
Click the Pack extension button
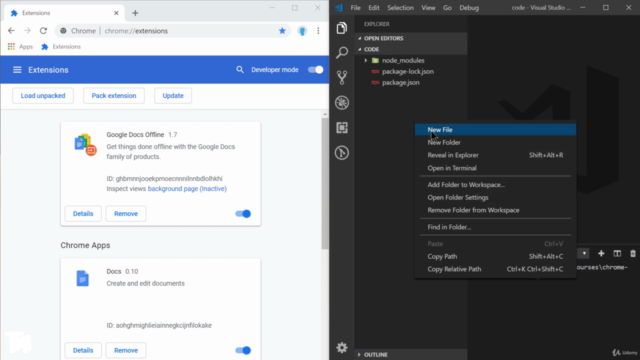(x=114, y=96)
